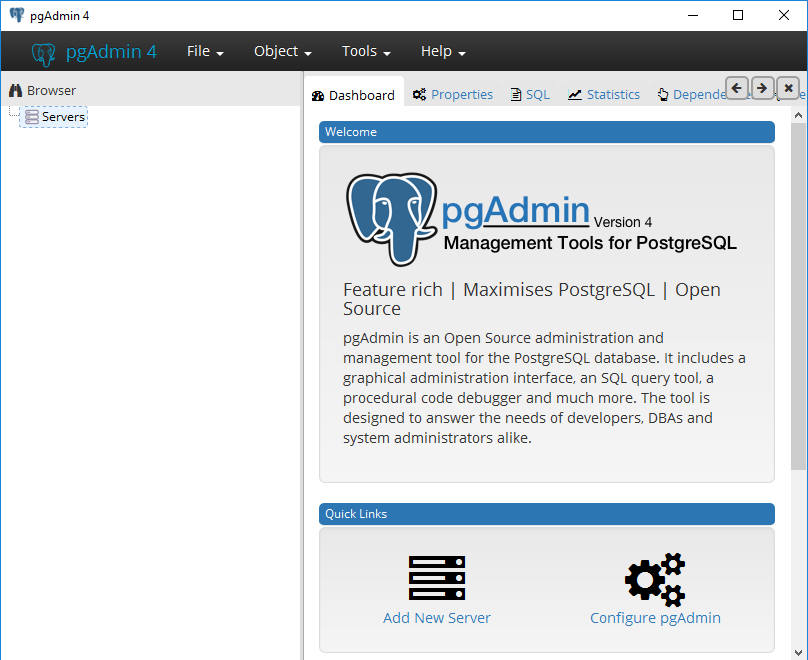Screen dimensions: 808x660
Task: Open the Object dropdown menu
Action: point(283,52)
